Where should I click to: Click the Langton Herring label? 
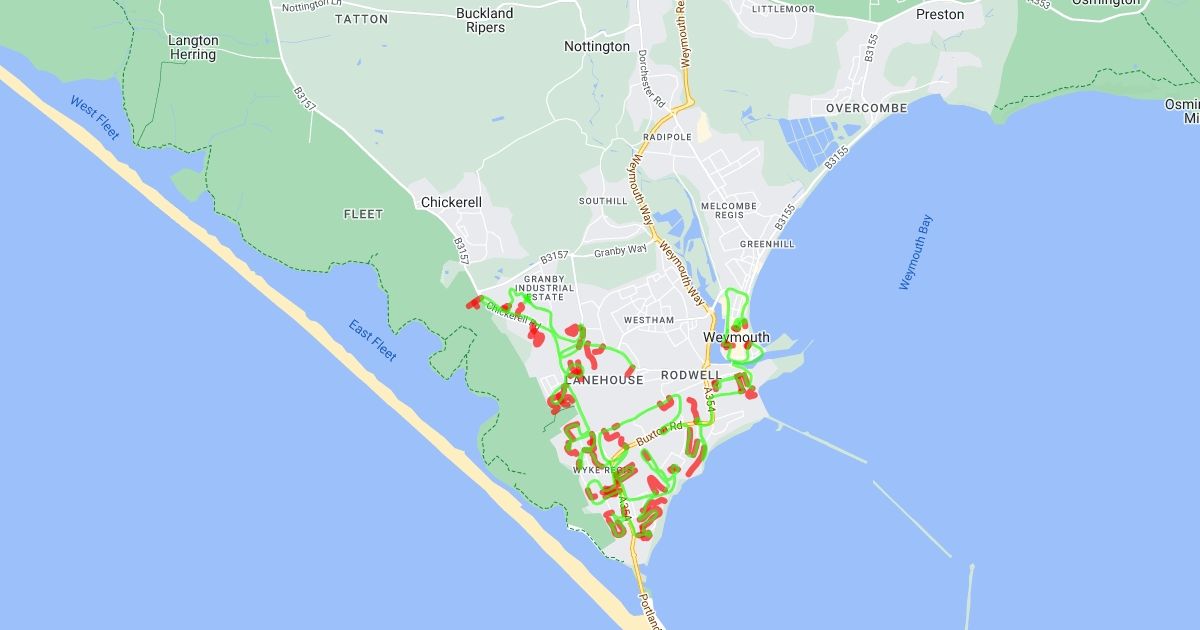(193, 48)
